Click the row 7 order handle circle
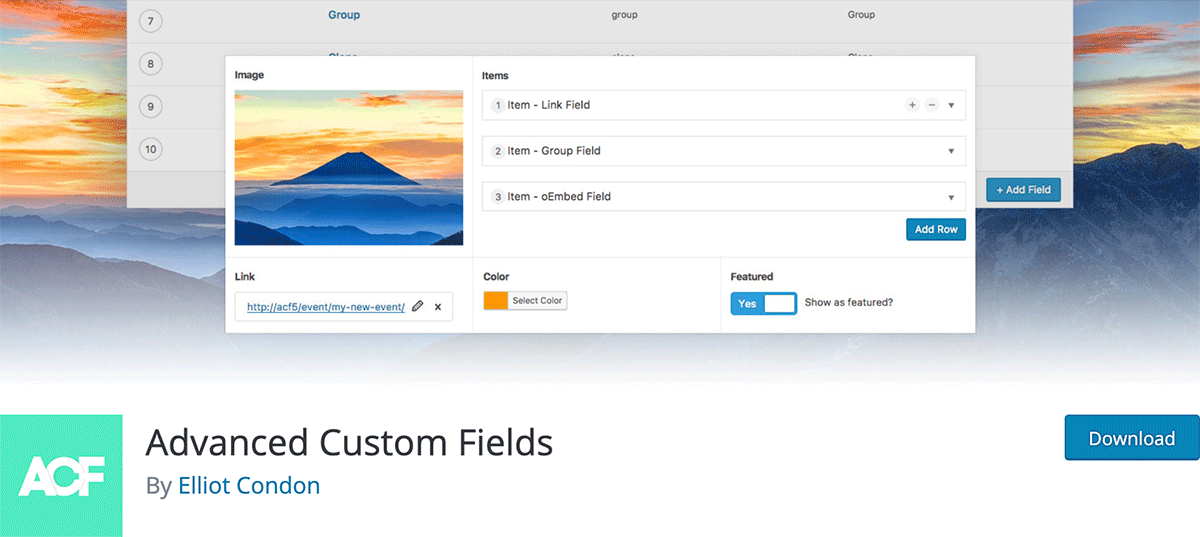 151,21
